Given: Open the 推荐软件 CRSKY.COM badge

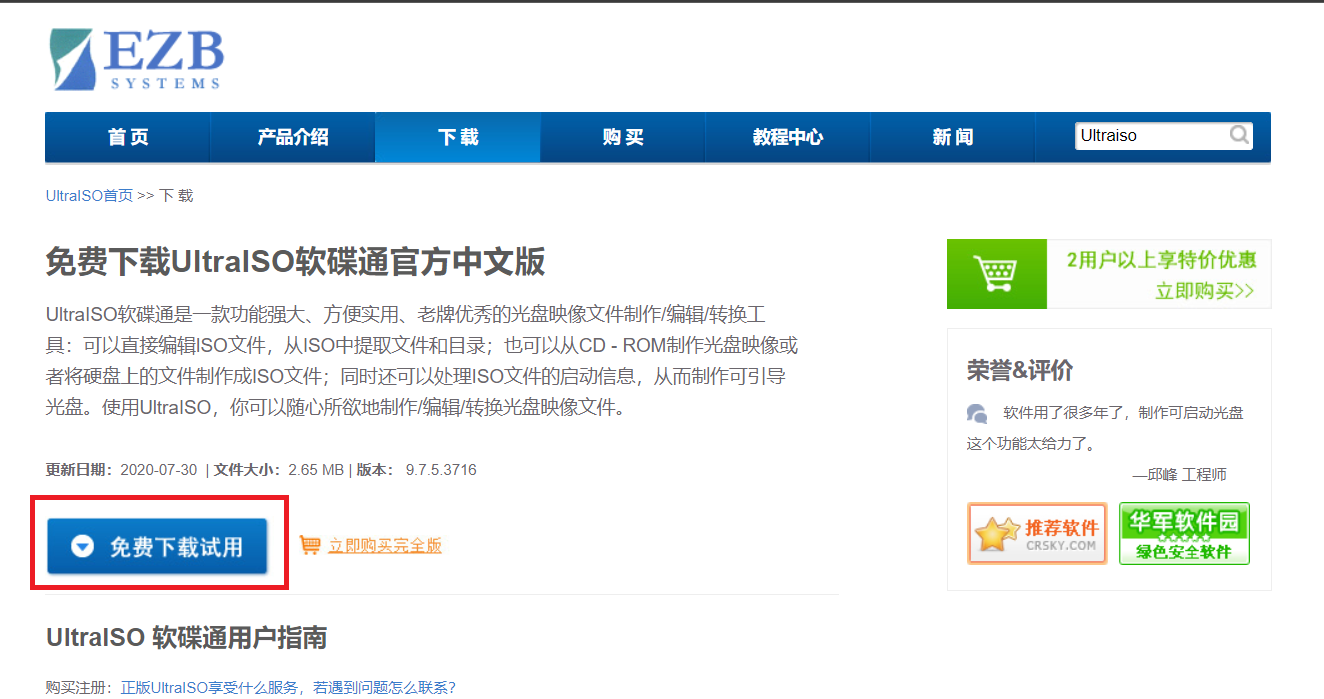Looking at the screenshot, I should (x=1037, y=533).
